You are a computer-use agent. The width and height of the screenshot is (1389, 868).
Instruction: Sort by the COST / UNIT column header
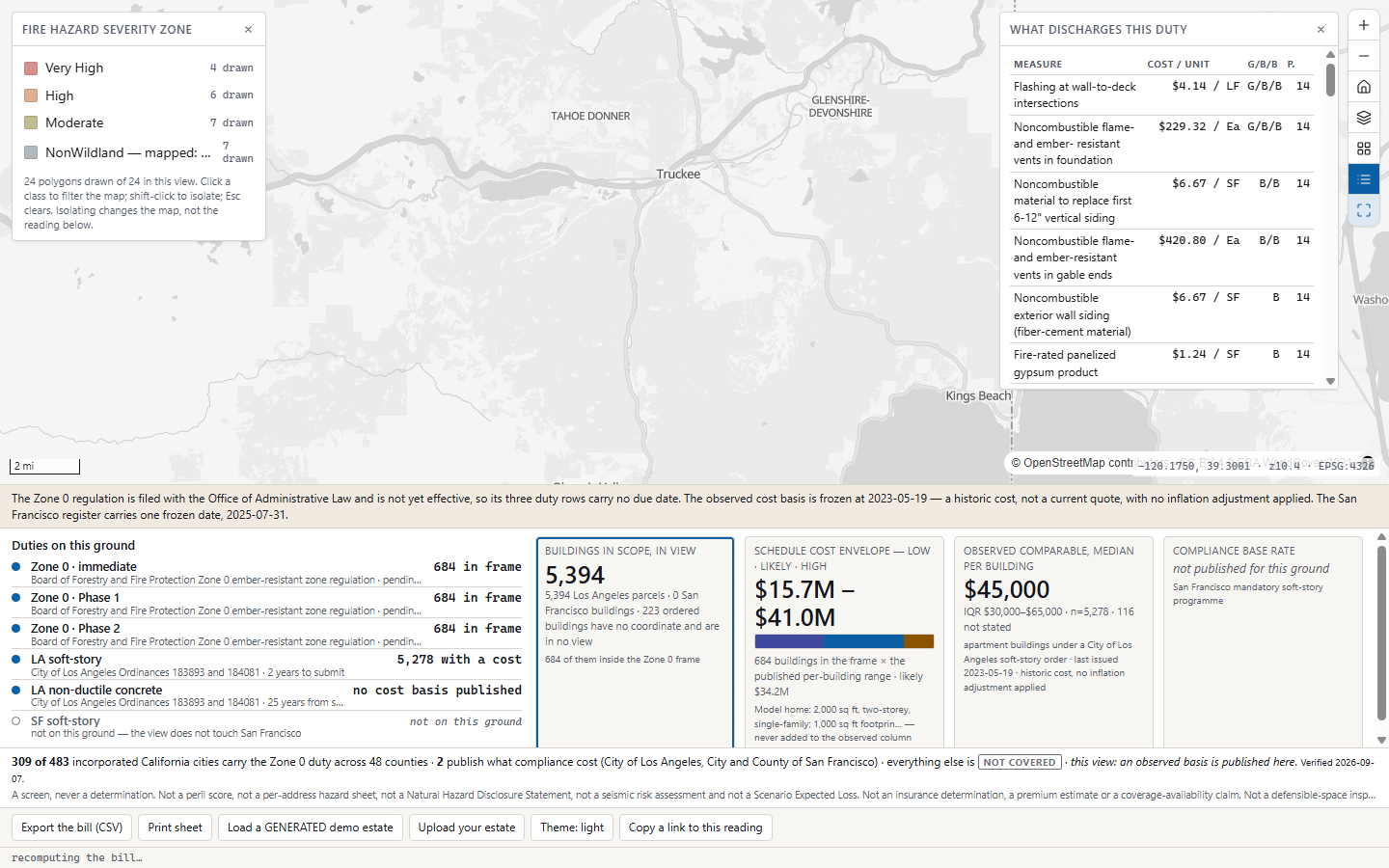click(1178, 65)
